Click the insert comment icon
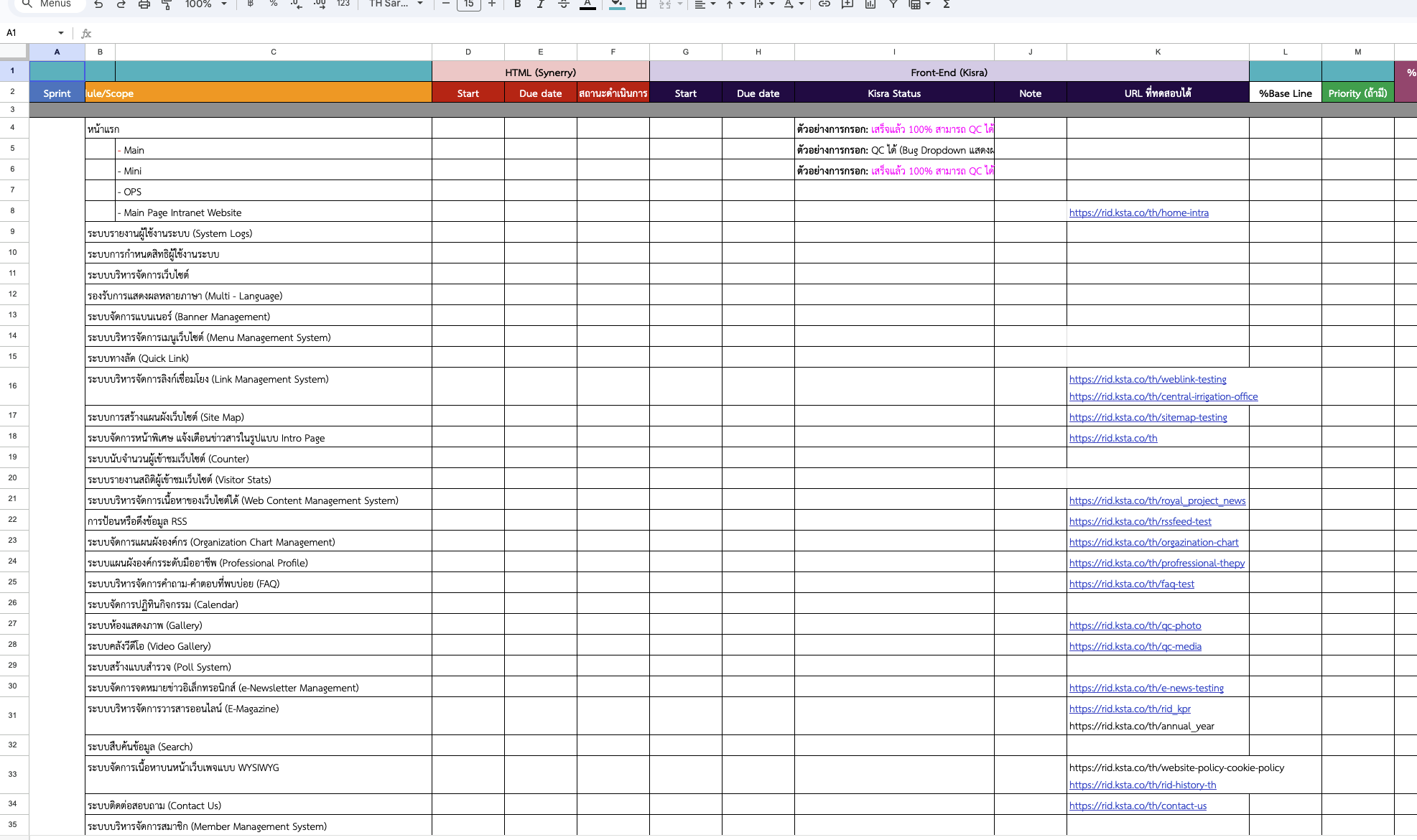The height and width of the screenshot is (840, 1417). 847,4
